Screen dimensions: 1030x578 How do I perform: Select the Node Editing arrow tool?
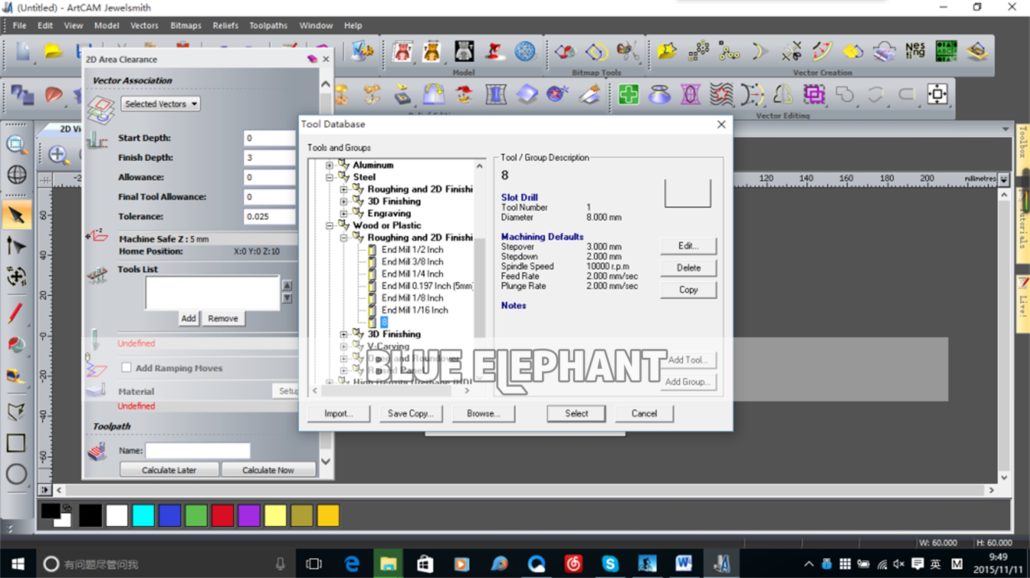click(16, 246)
